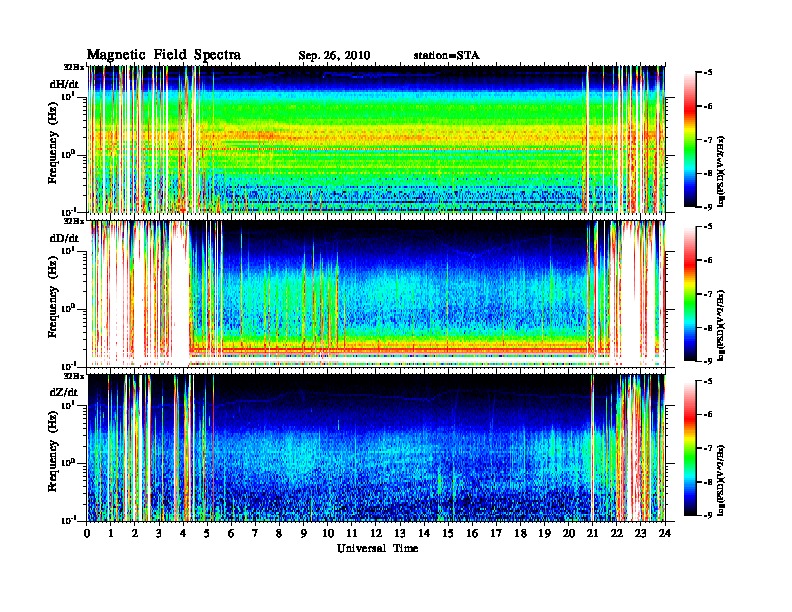The width and height of the screenshot is (792, 612).
Task: Click the color scale bar beside dZ/dt panel
Action: pyautogui.click(x=690, y=448)
